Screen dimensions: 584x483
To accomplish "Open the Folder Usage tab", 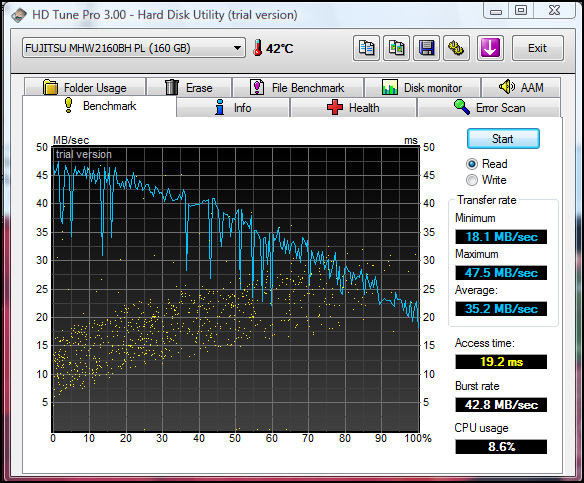I will (x=85, y=88).
